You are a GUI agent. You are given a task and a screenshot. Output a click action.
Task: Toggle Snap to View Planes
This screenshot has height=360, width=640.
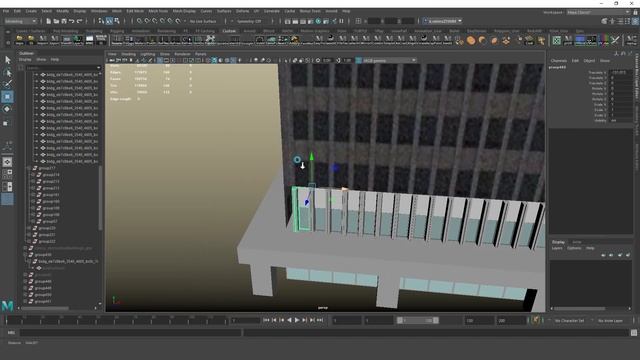(170, 21)
